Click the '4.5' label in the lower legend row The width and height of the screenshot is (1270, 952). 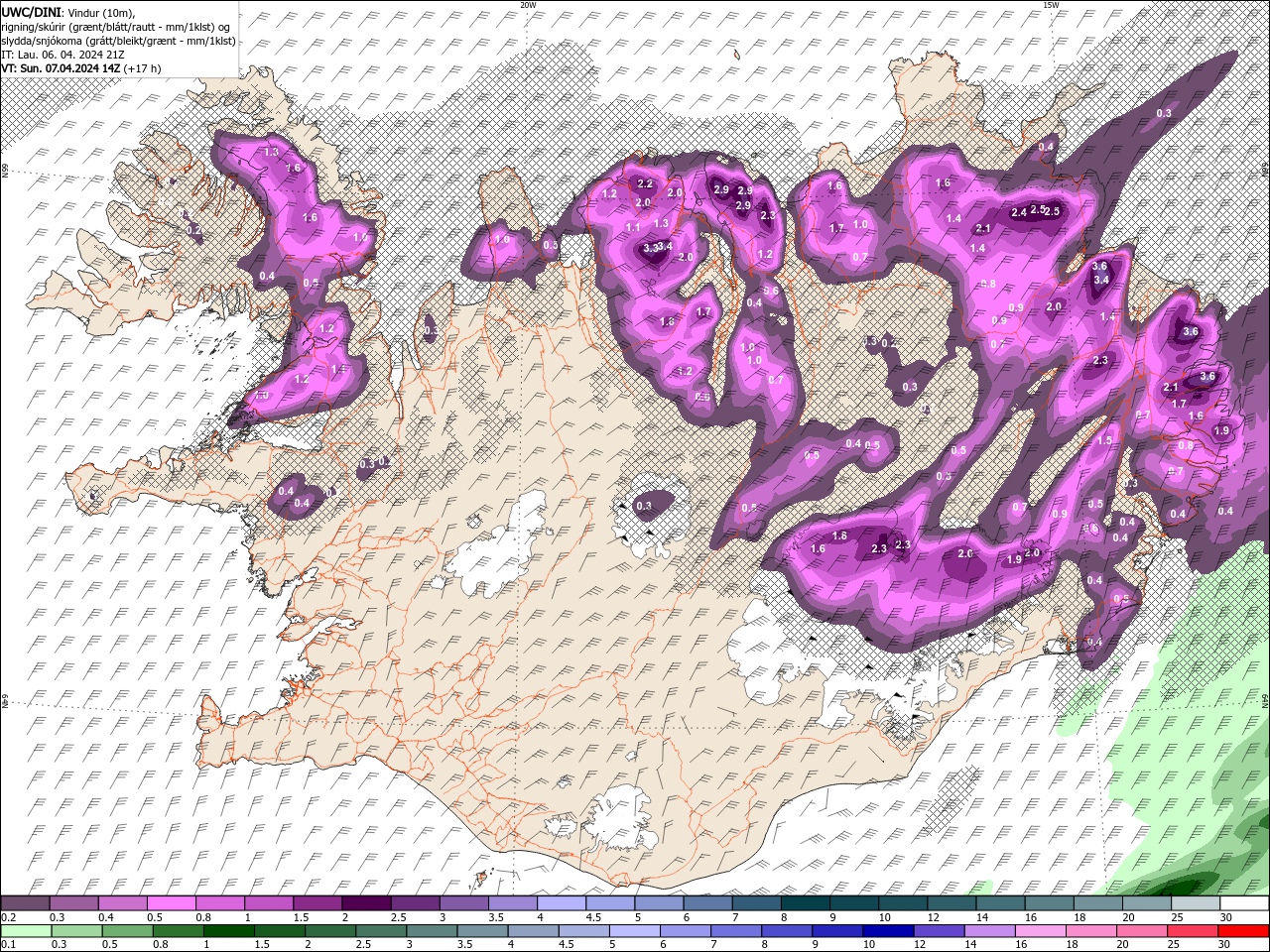[566, 944]
